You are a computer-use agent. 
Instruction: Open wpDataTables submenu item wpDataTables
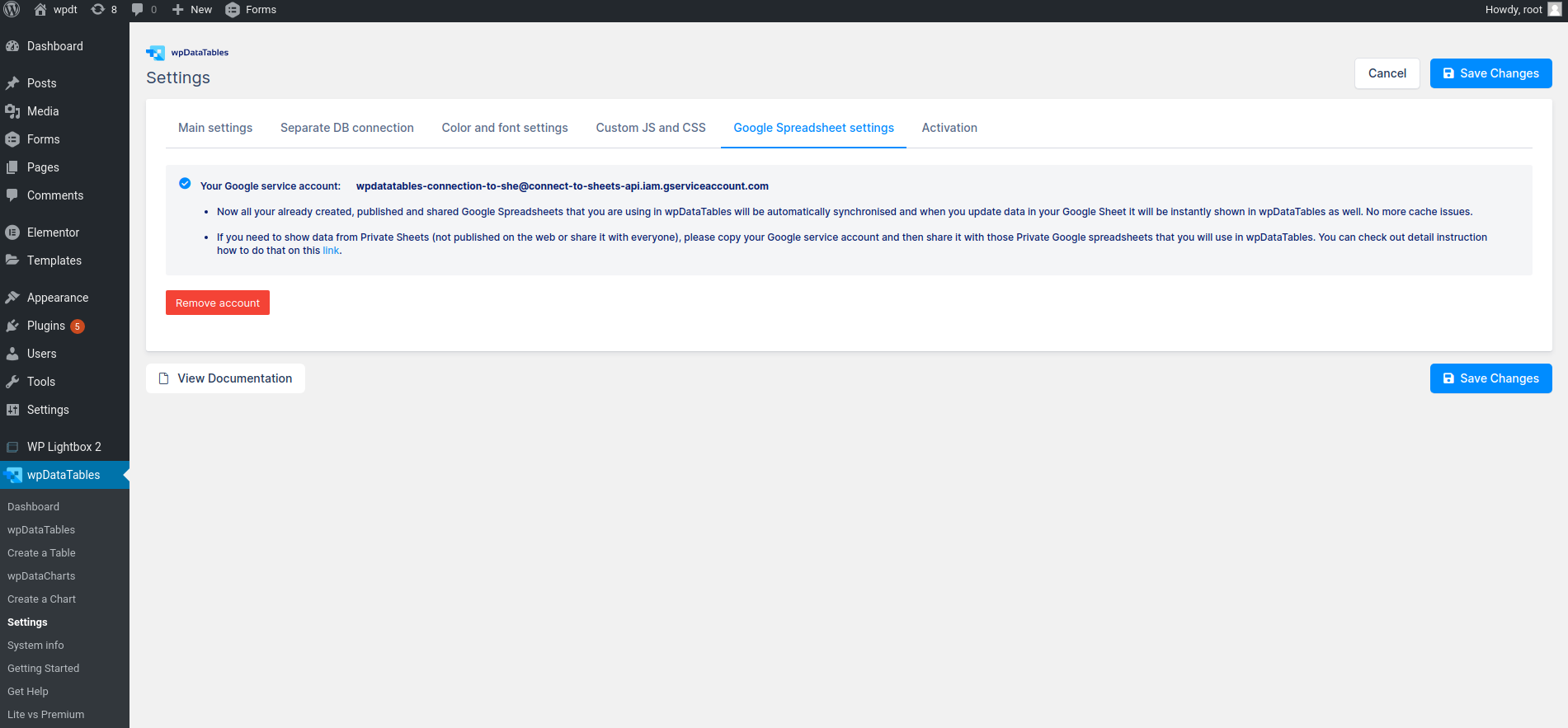coord(41,530)
